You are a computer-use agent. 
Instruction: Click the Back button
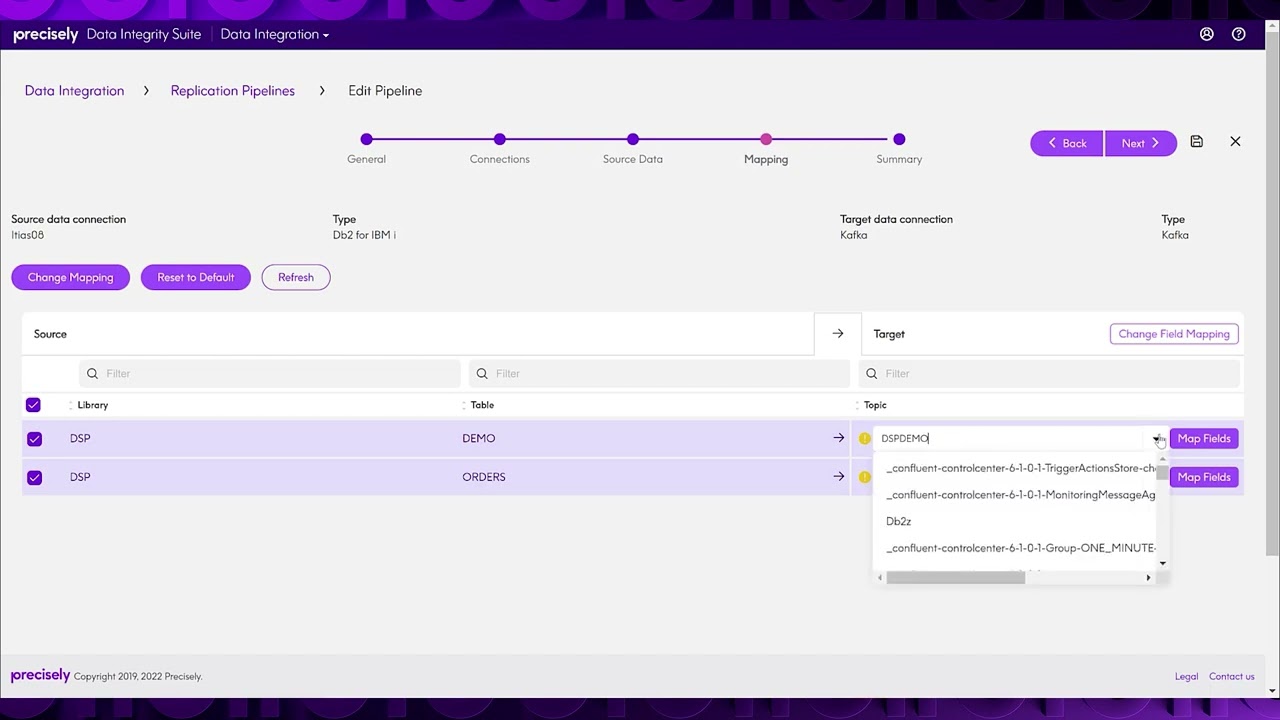[x=1066, y=143]
